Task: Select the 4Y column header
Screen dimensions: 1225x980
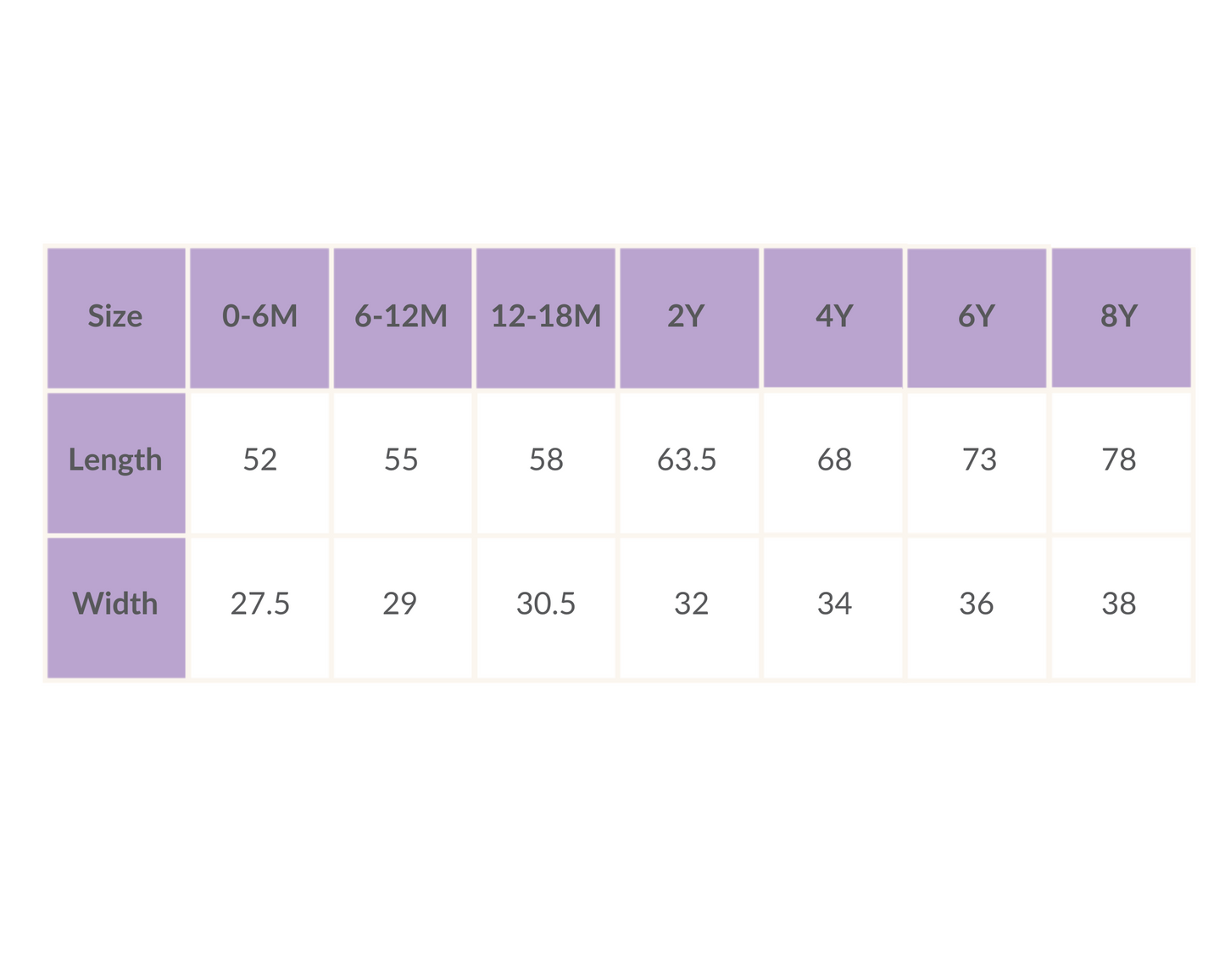Action: click(833, 317)
